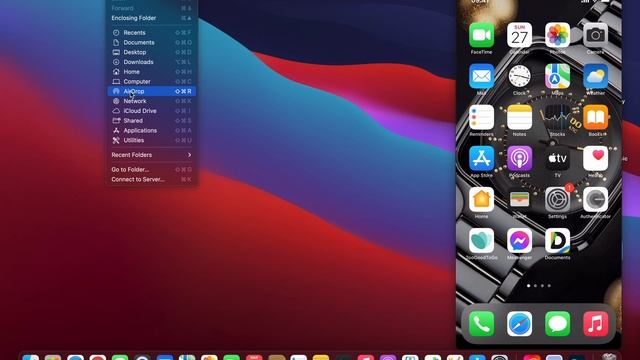The image size is (640, 360).
Task: Tap the Apple TV app icon
Action: pyautogui.click(x=557, y=158)
